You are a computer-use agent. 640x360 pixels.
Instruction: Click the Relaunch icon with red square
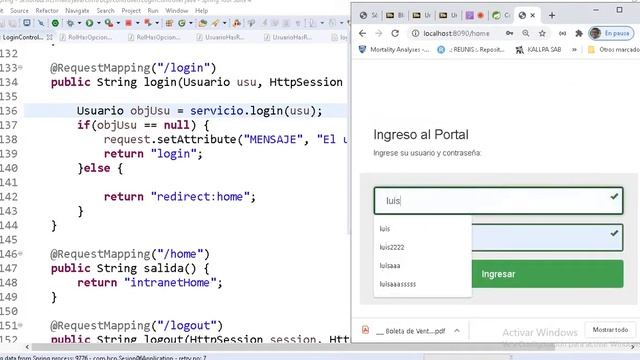(x=148, y=23)
